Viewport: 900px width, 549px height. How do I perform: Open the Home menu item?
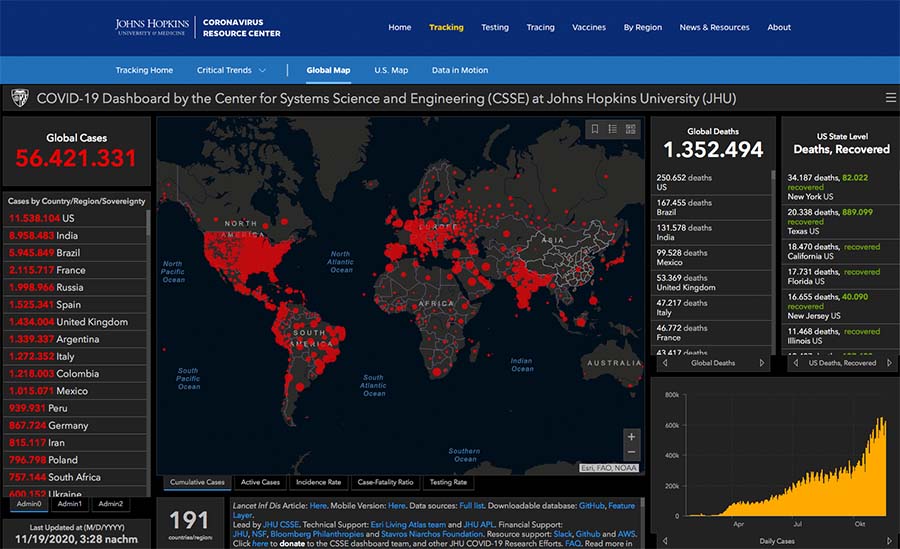(399, 27)
